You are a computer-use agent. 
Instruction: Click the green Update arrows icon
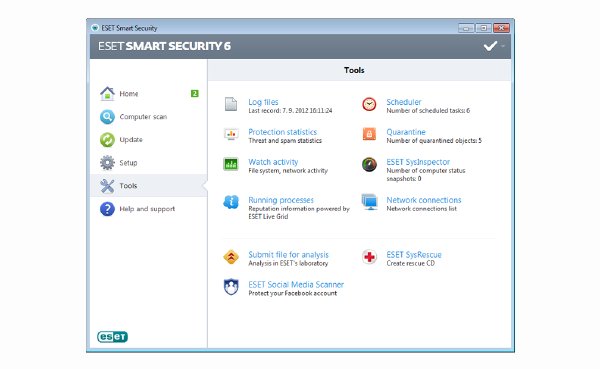point(107,140)
